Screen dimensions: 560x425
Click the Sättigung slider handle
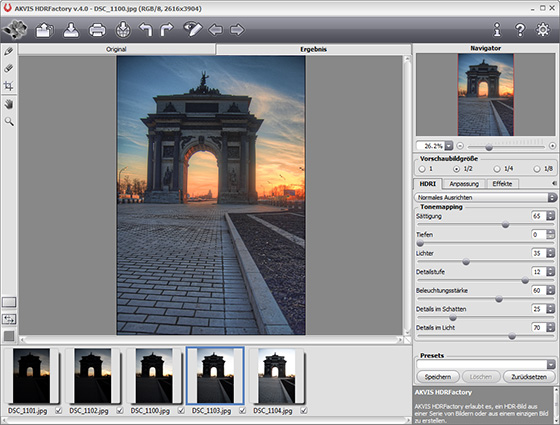505,225
